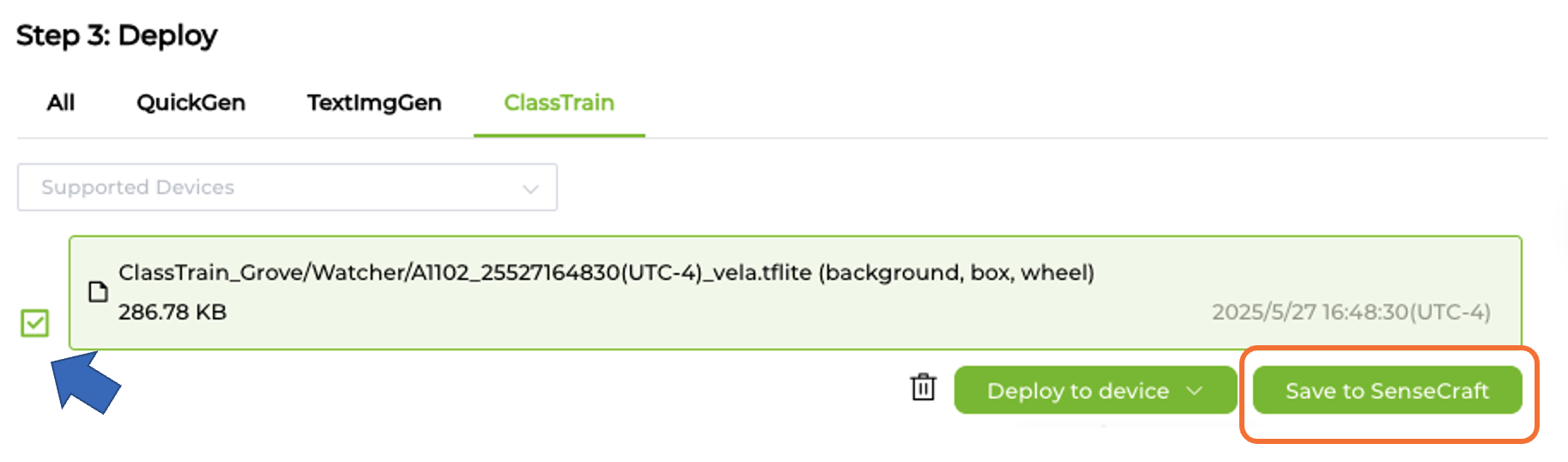Go to the ClassTrain tab
Image resolution: width=1568 pixels, height=462 pixels.
[x=559, y=103]
